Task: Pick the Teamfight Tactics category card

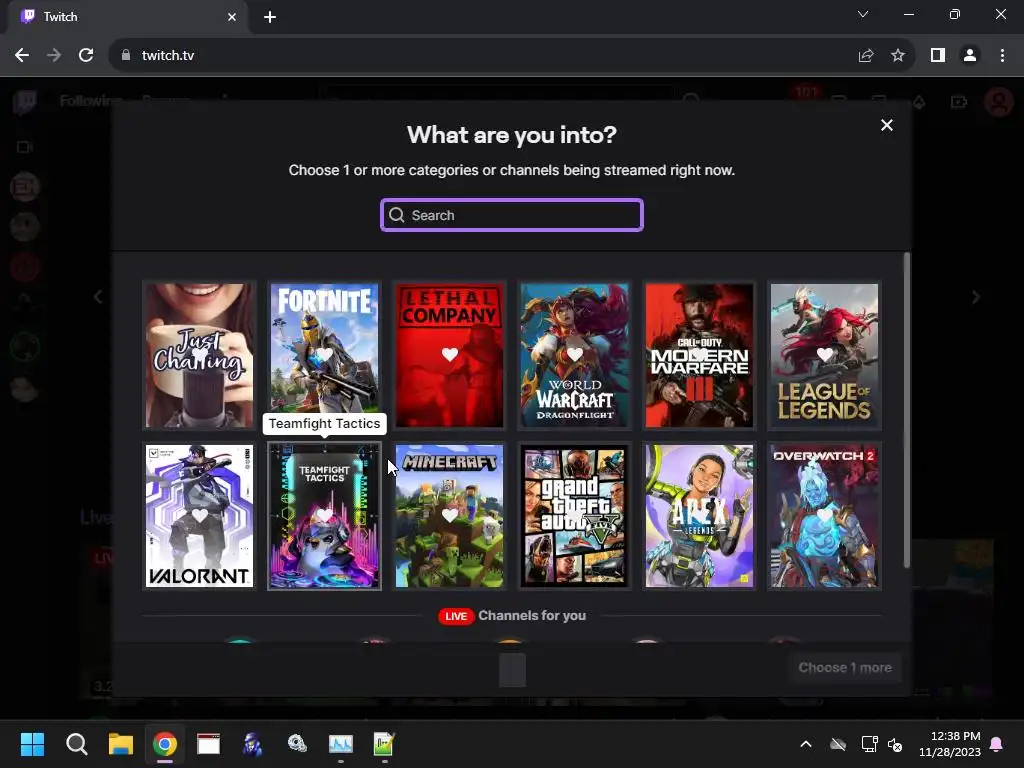Action: point(325,516)
